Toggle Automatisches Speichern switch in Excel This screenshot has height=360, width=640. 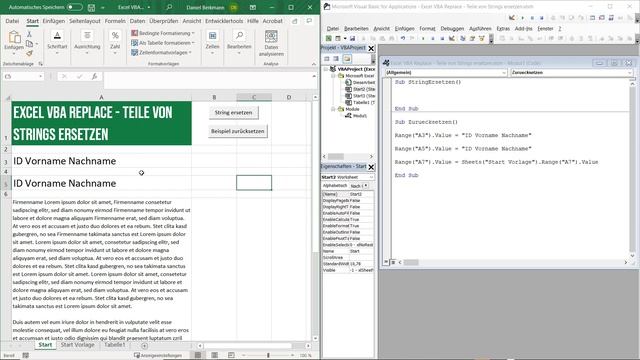coord(75,7)
